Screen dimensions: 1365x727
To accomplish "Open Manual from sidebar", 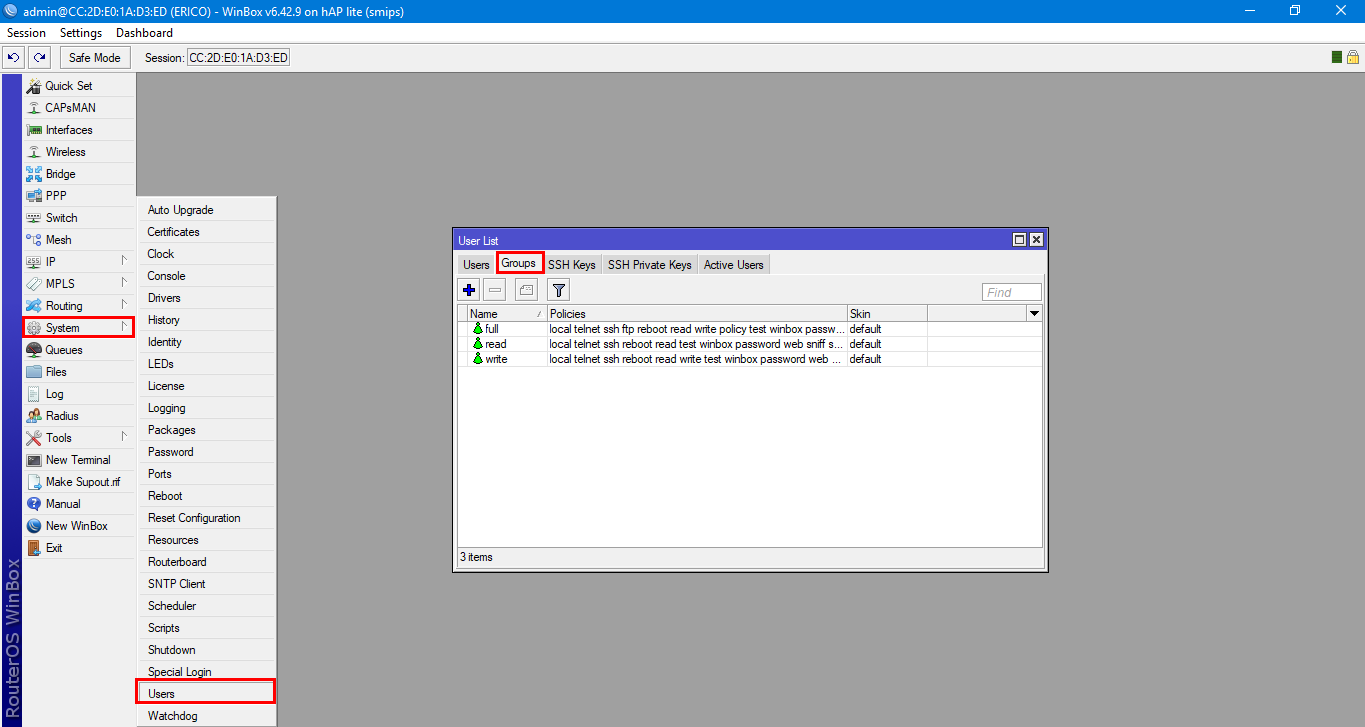I will click(x=79, y=504).
